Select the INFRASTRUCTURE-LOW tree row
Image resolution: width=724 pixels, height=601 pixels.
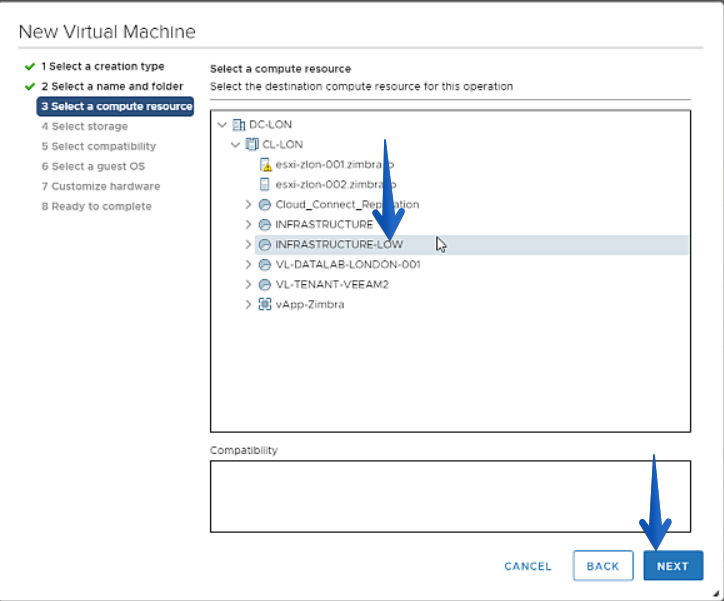click(471, 245)
